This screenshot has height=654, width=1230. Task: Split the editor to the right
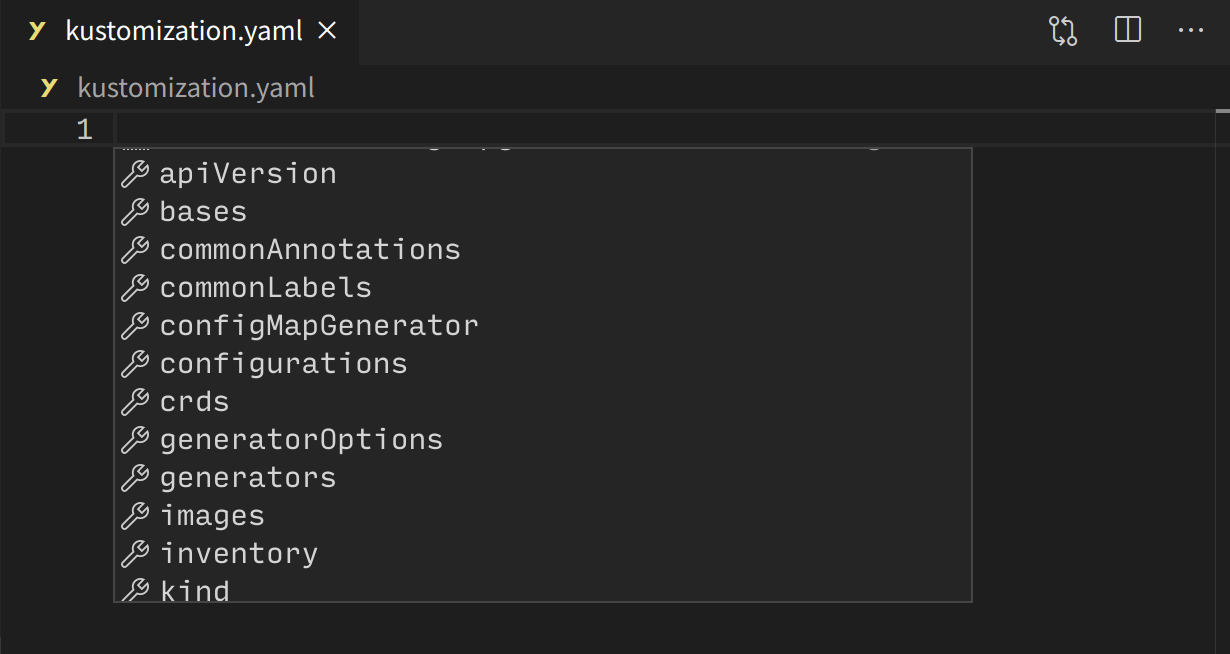1128,31
